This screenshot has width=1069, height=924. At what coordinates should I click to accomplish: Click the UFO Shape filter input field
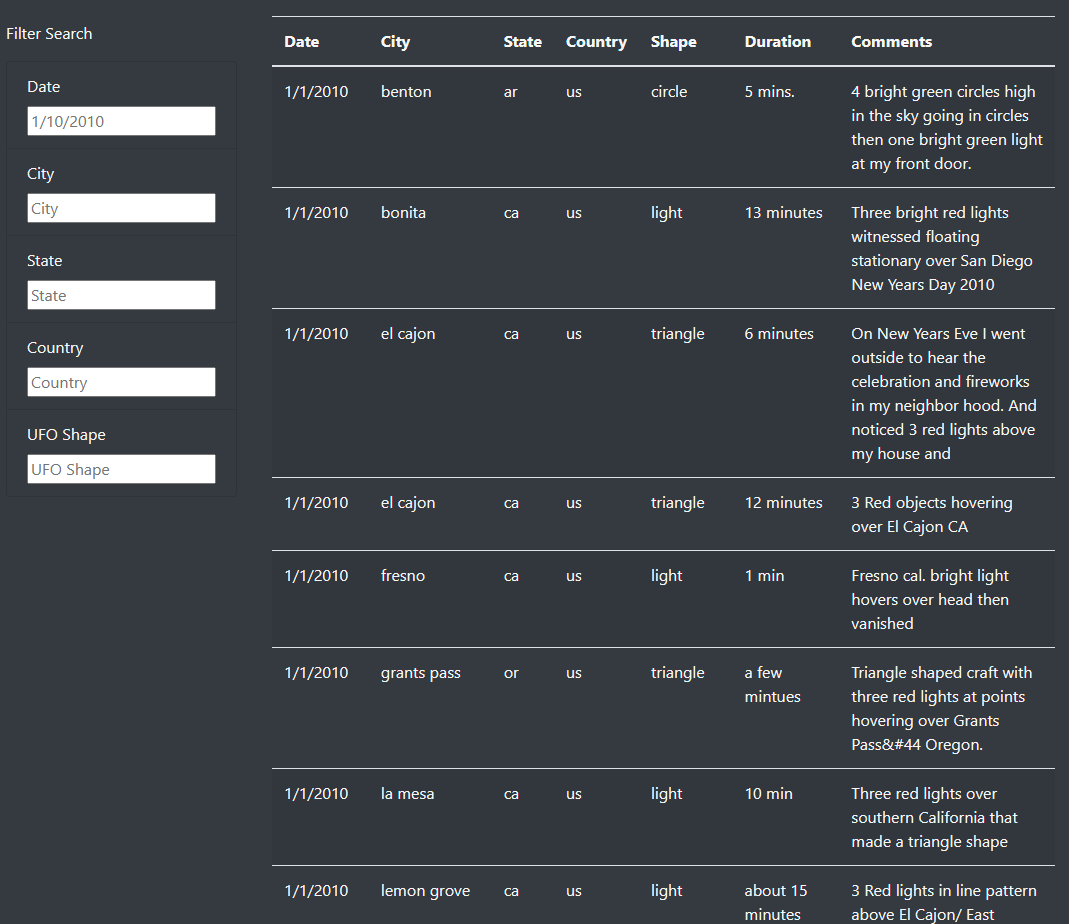pos(120,469)
